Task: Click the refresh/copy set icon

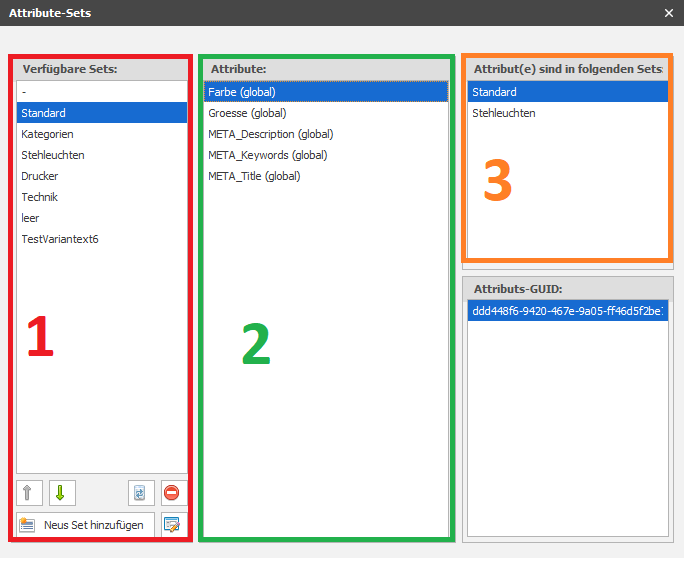Action: [141, 494]
